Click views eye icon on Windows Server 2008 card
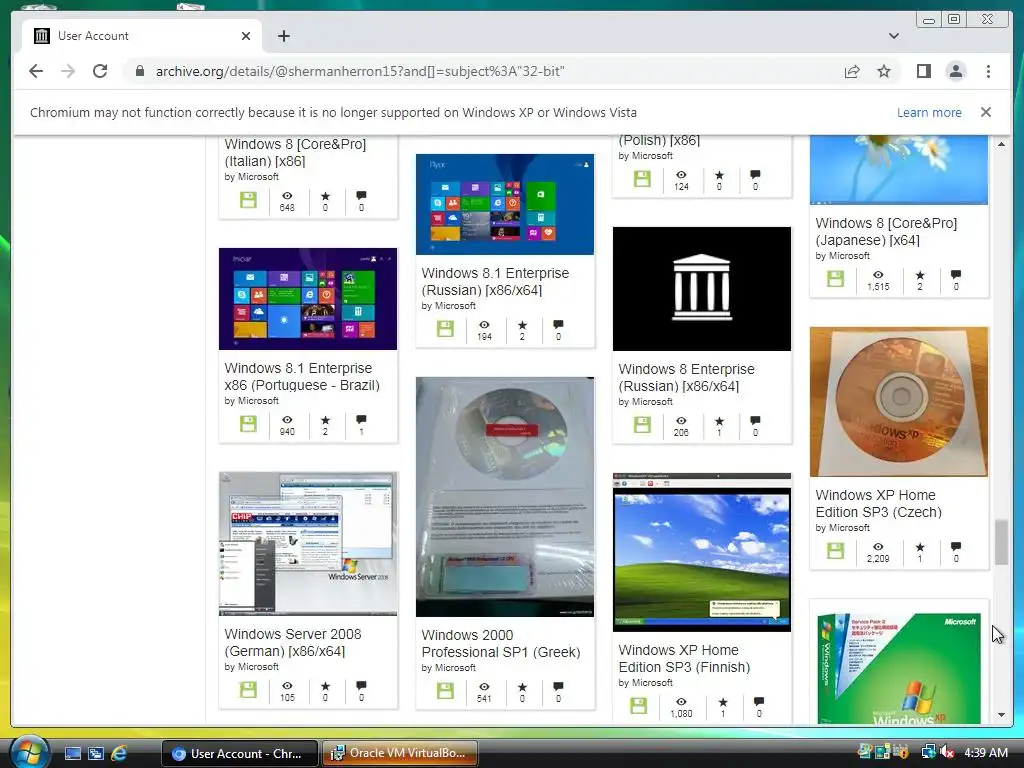Screen dimensions: 1024x768 click(x=287, y=686)
